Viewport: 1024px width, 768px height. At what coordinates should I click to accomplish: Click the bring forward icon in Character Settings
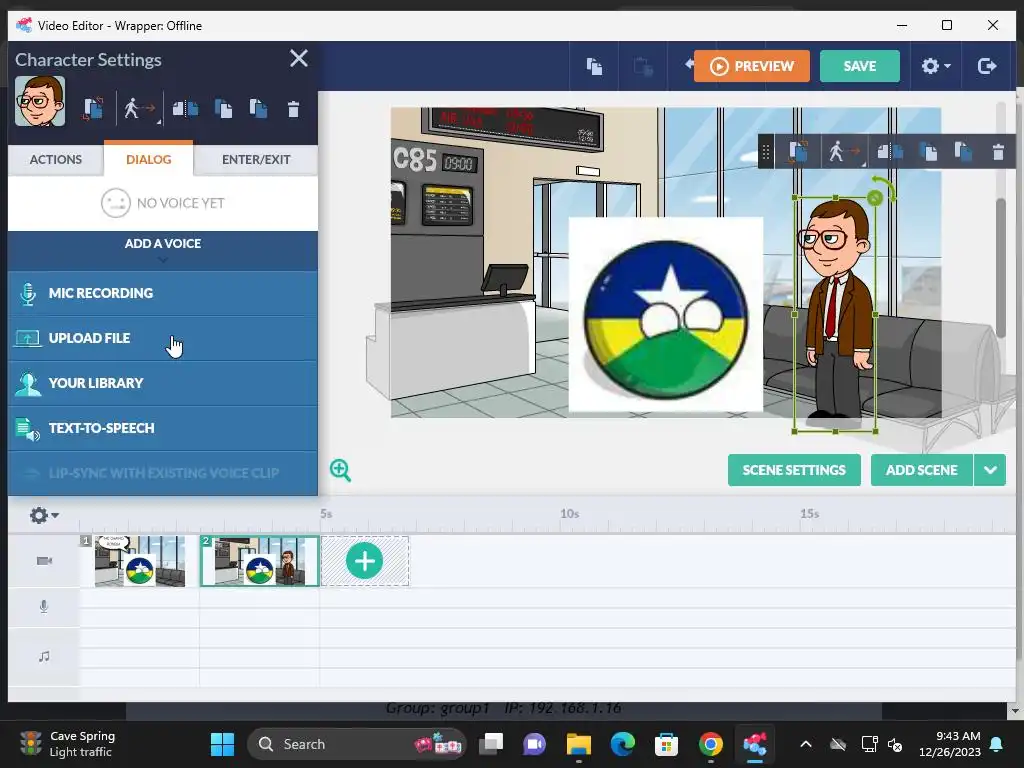[x=258, y=108]
